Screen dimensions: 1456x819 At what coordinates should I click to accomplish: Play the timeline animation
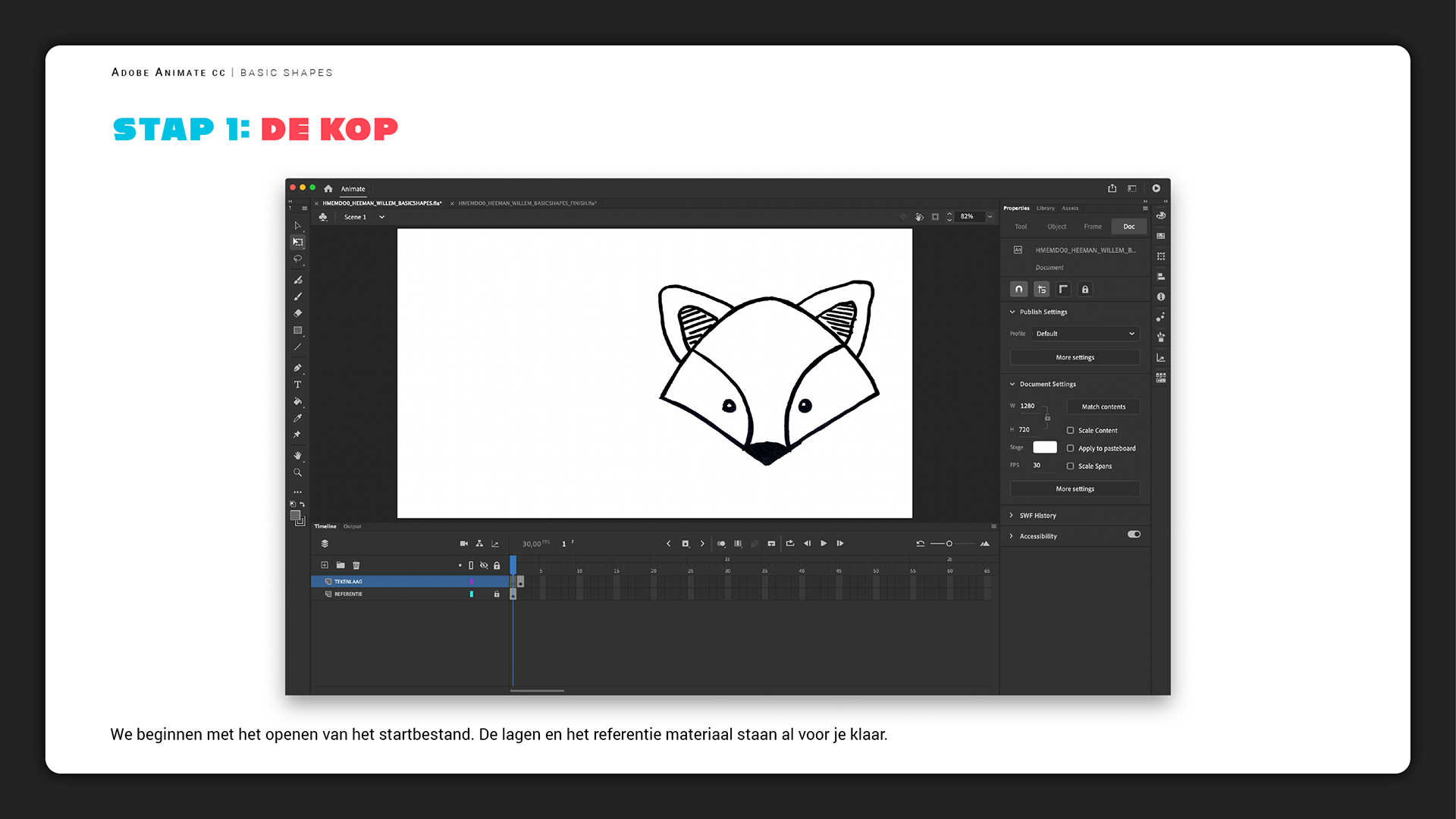pos(824,544)
